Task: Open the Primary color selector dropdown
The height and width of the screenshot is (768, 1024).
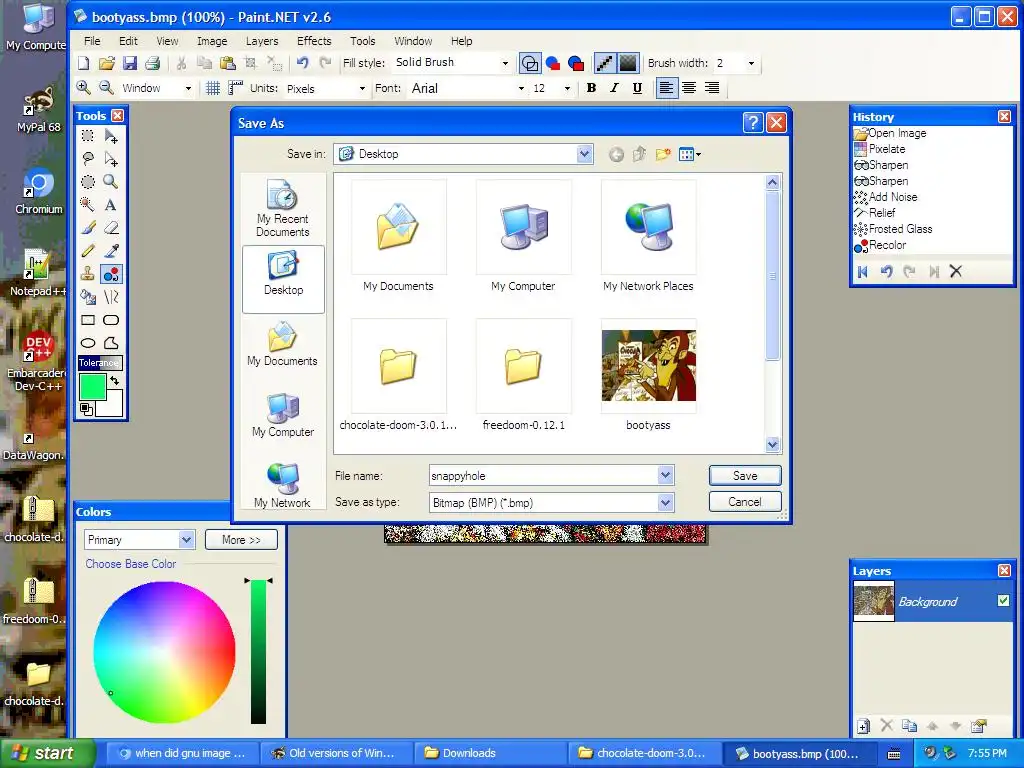Action: coord(187,539)
